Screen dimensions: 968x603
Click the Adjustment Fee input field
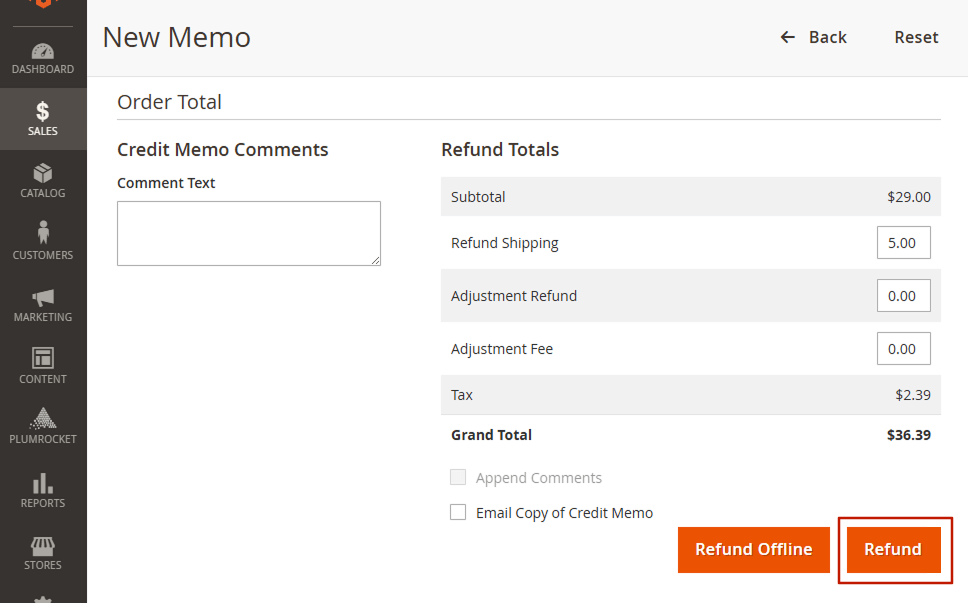pyautogui.click(x=903, y=349)
